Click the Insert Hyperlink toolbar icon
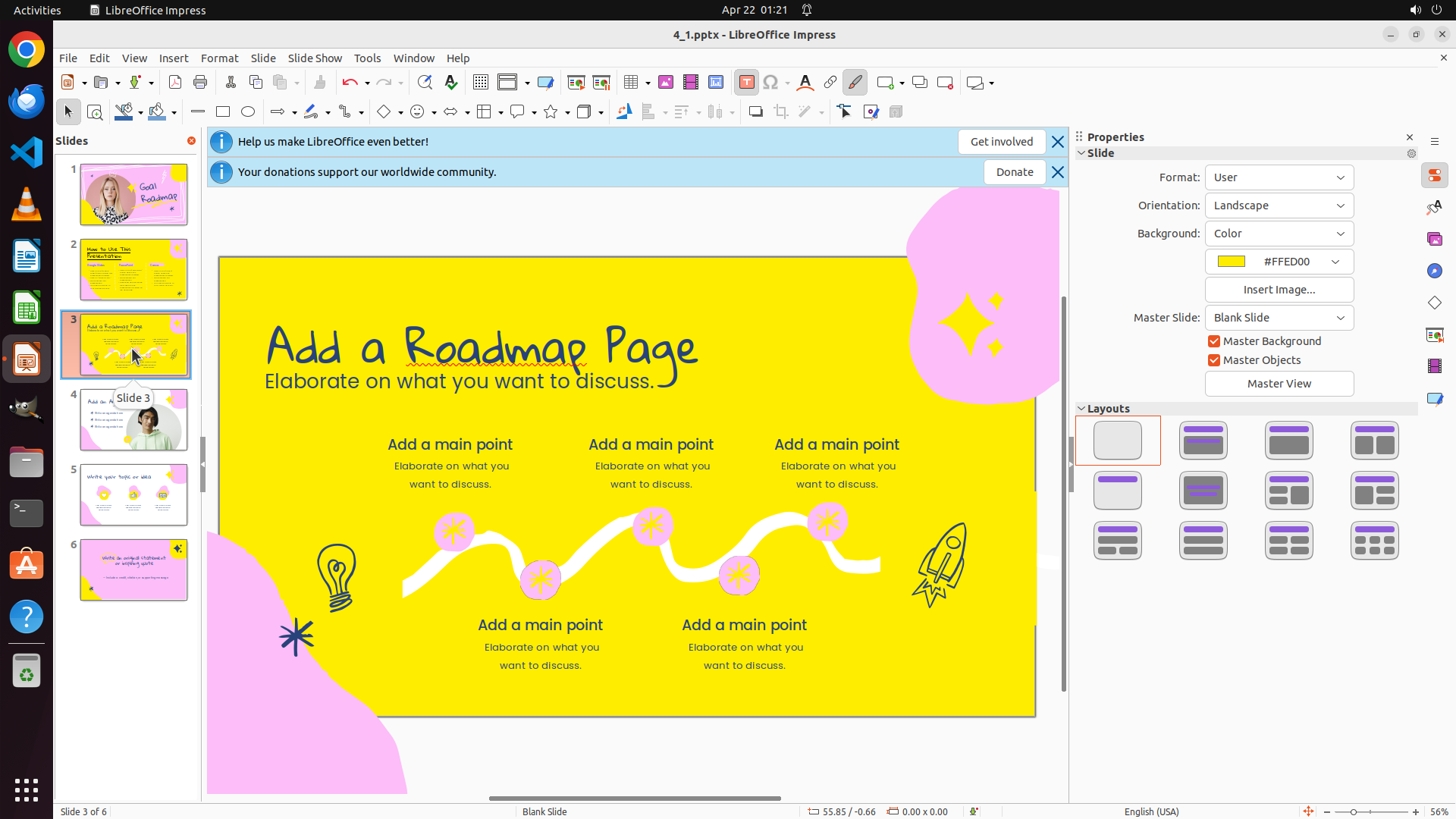Screen dimensions: 1456x819 pyautogui.click(x=830, y=83)
